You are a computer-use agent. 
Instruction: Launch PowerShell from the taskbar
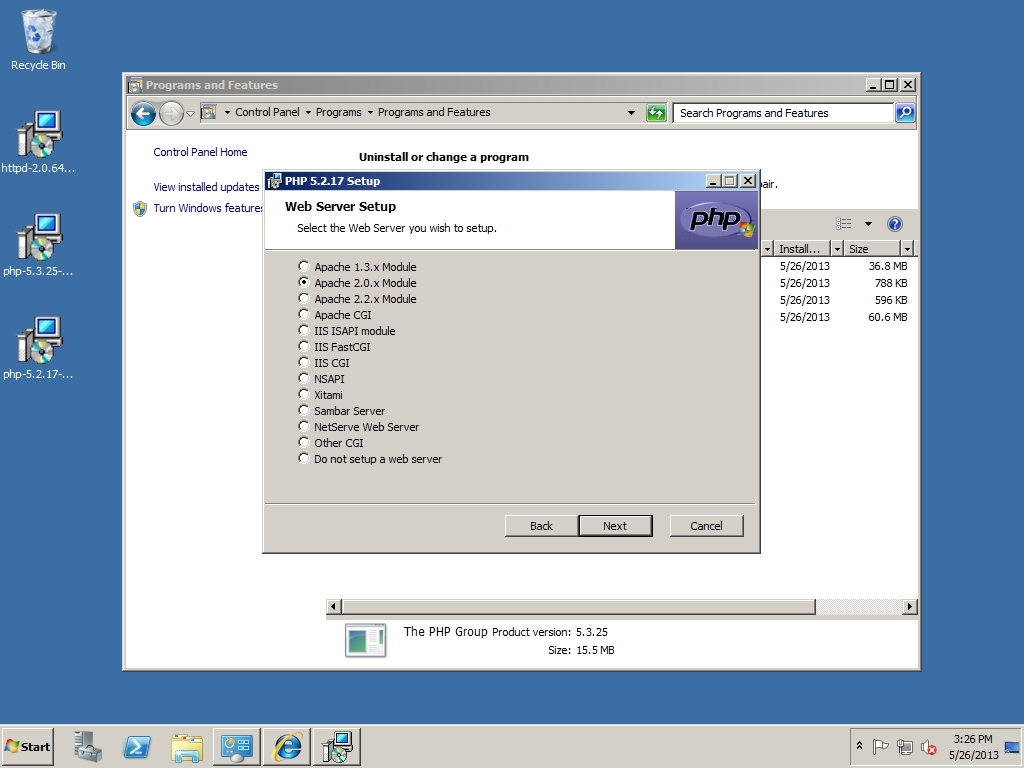137,746
